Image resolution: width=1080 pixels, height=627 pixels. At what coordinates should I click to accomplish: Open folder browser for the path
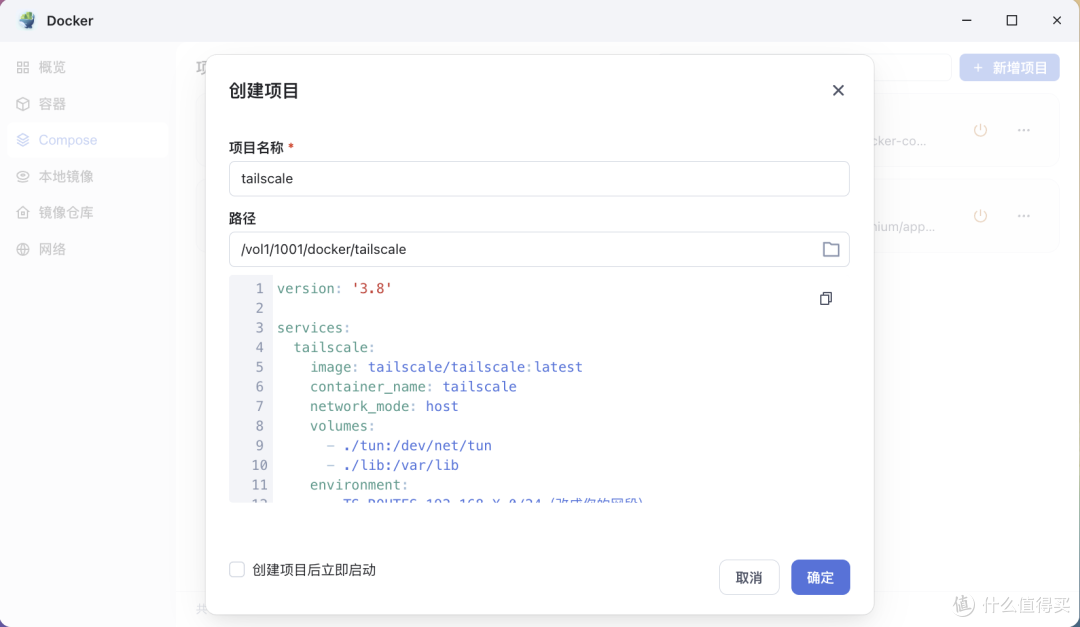(x=831, y=249)
